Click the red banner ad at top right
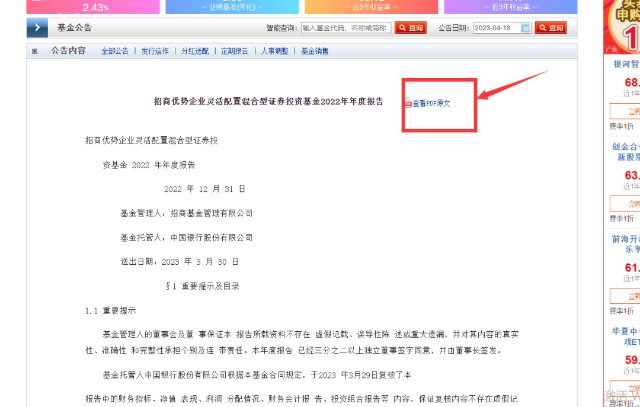The height and width of the screenshot is (407, 640). (625, 22)
